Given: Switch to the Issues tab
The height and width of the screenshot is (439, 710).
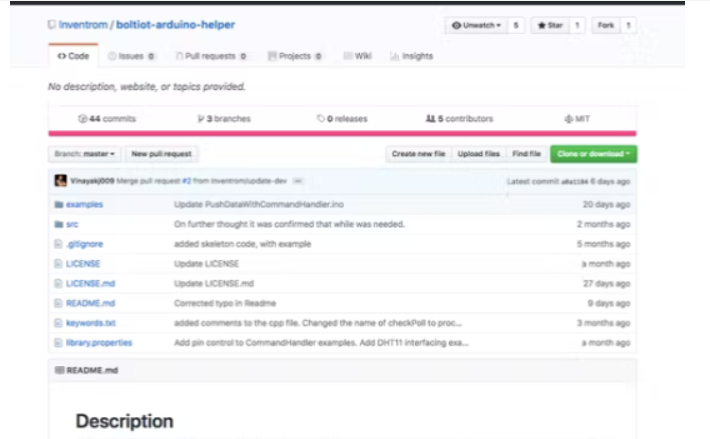Looking at the screenshot, I should [131, 56].
